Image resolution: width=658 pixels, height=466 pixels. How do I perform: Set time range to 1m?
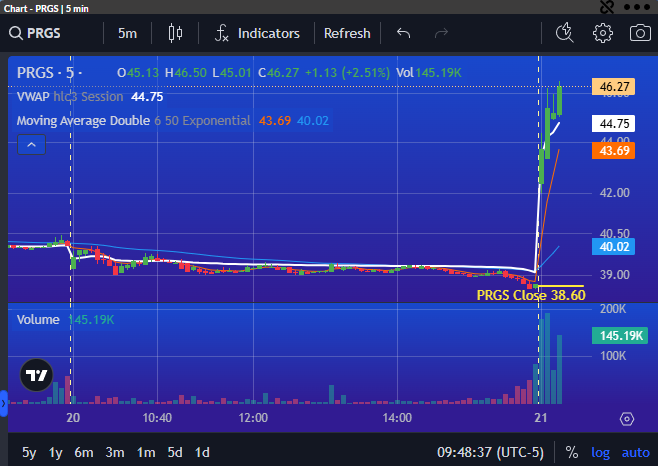[x=146, y=453]
